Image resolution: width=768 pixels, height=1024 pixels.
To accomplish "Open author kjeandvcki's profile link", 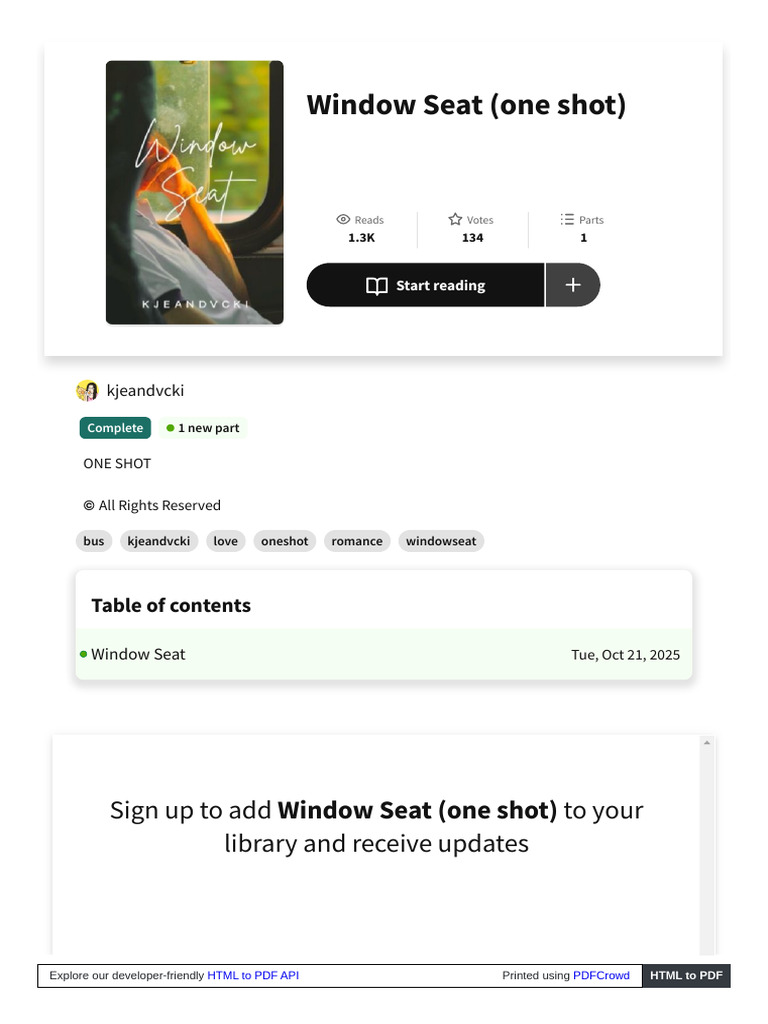I will coord(145,391).
